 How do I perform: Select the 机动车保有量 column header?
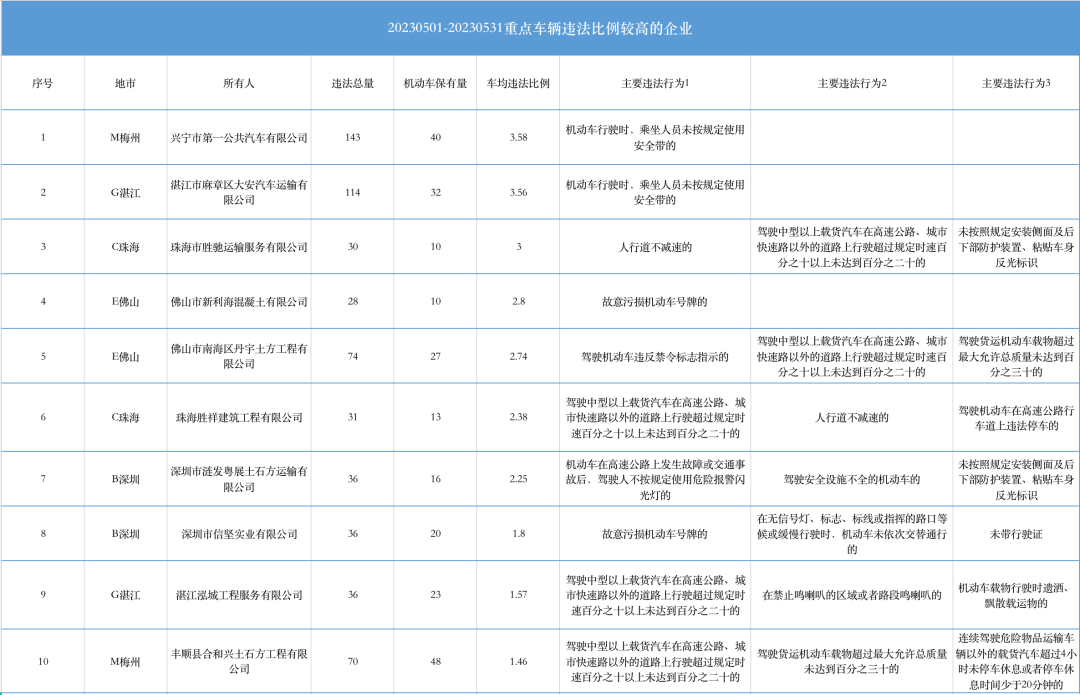(435, 83)
